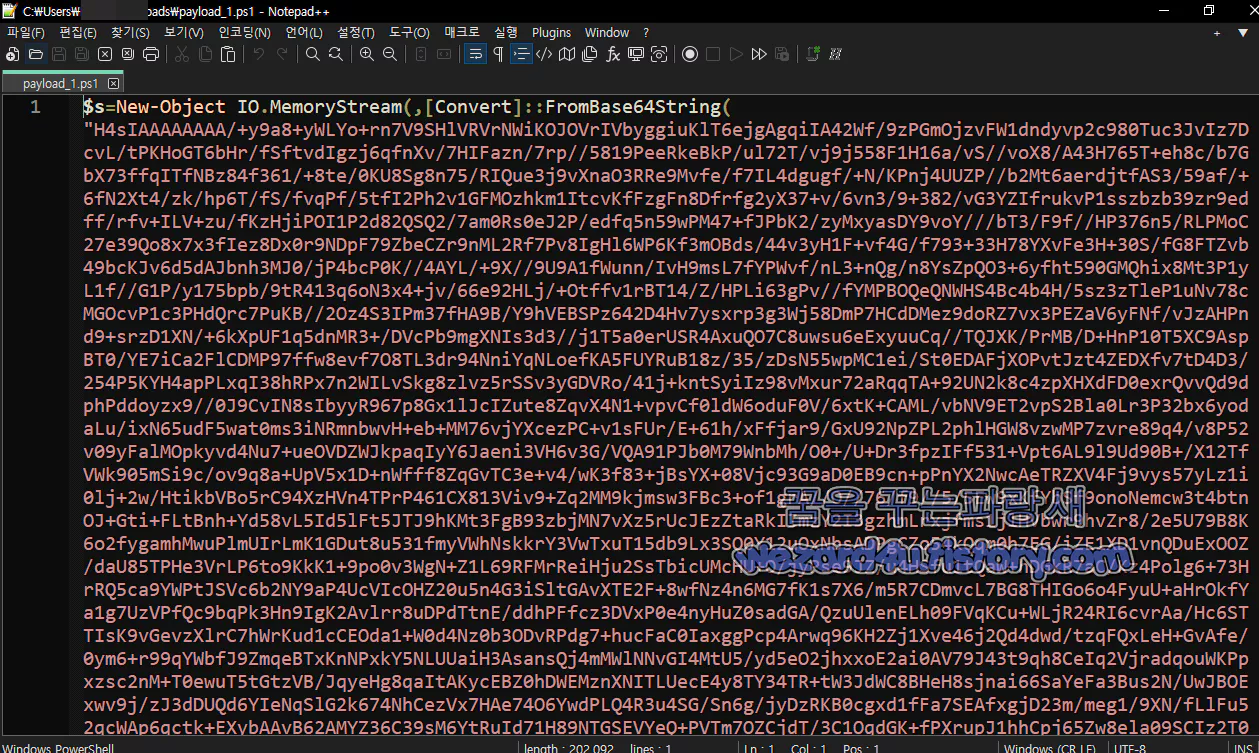This screenshot has width=1259, height=753.
Task: Click in the code at FromBase64String
Action: (633, 107)
